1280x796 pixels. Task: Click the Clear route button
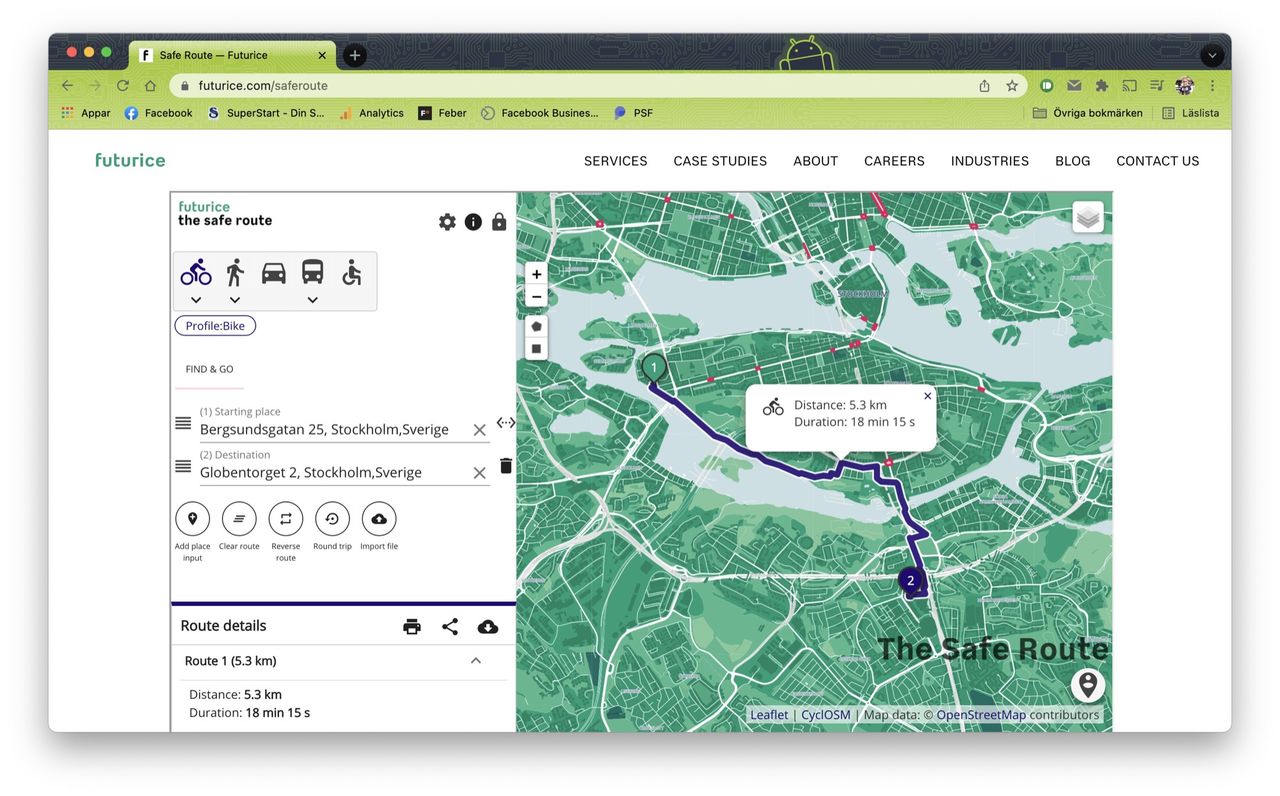[x=239, y=520]
